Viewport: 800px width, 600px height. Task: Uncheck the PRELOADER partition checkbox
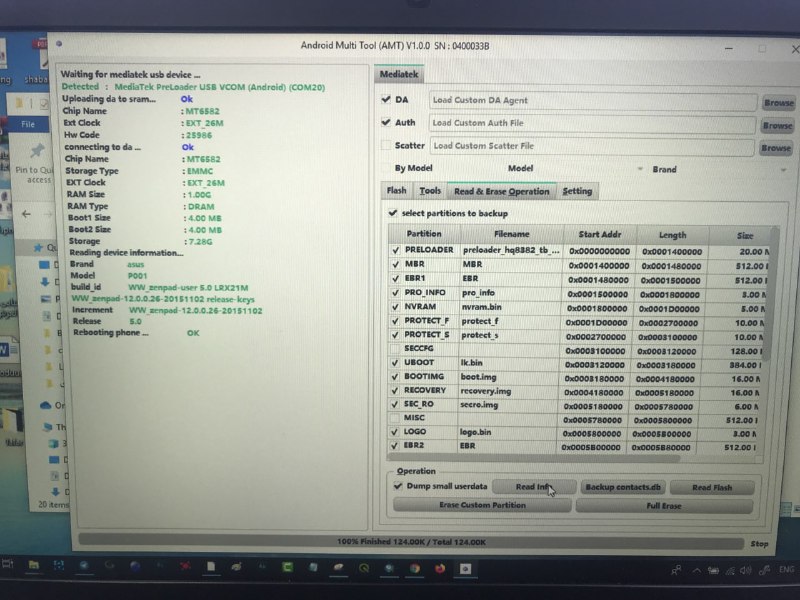[395, 250]
